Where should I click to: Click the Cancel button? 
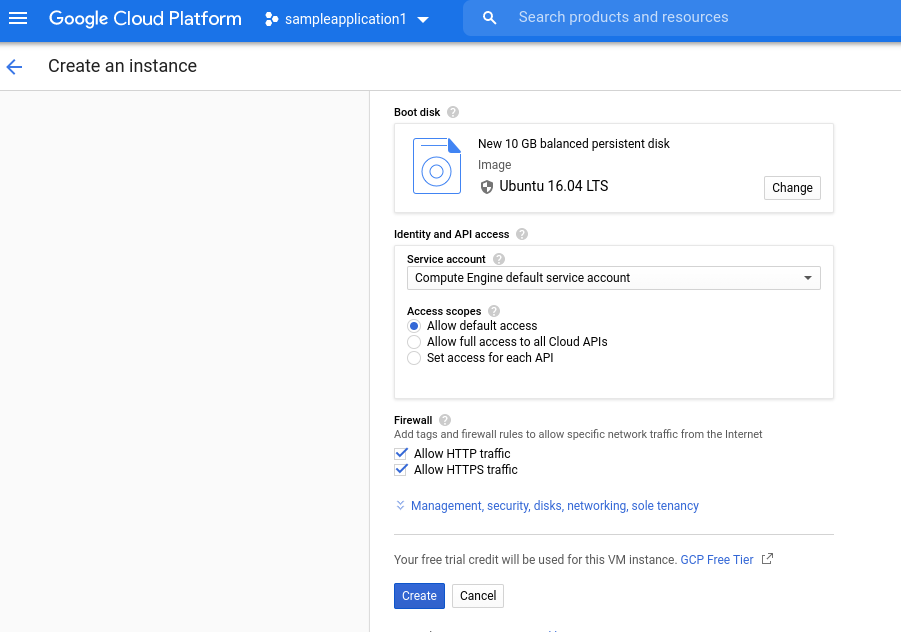coord(478,596)
